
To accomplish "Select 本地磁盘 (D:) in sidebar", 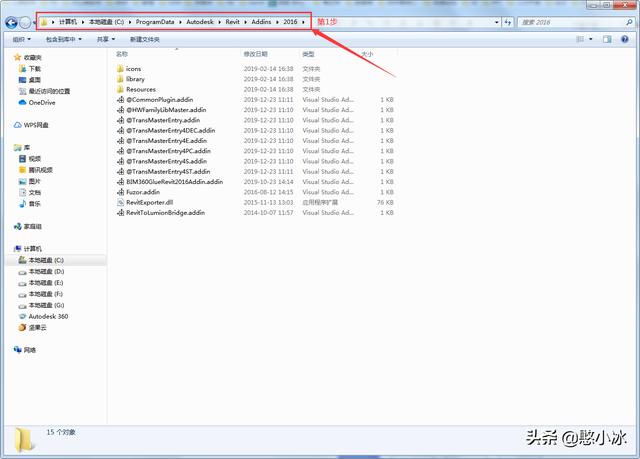I will (x=46, y=271).
